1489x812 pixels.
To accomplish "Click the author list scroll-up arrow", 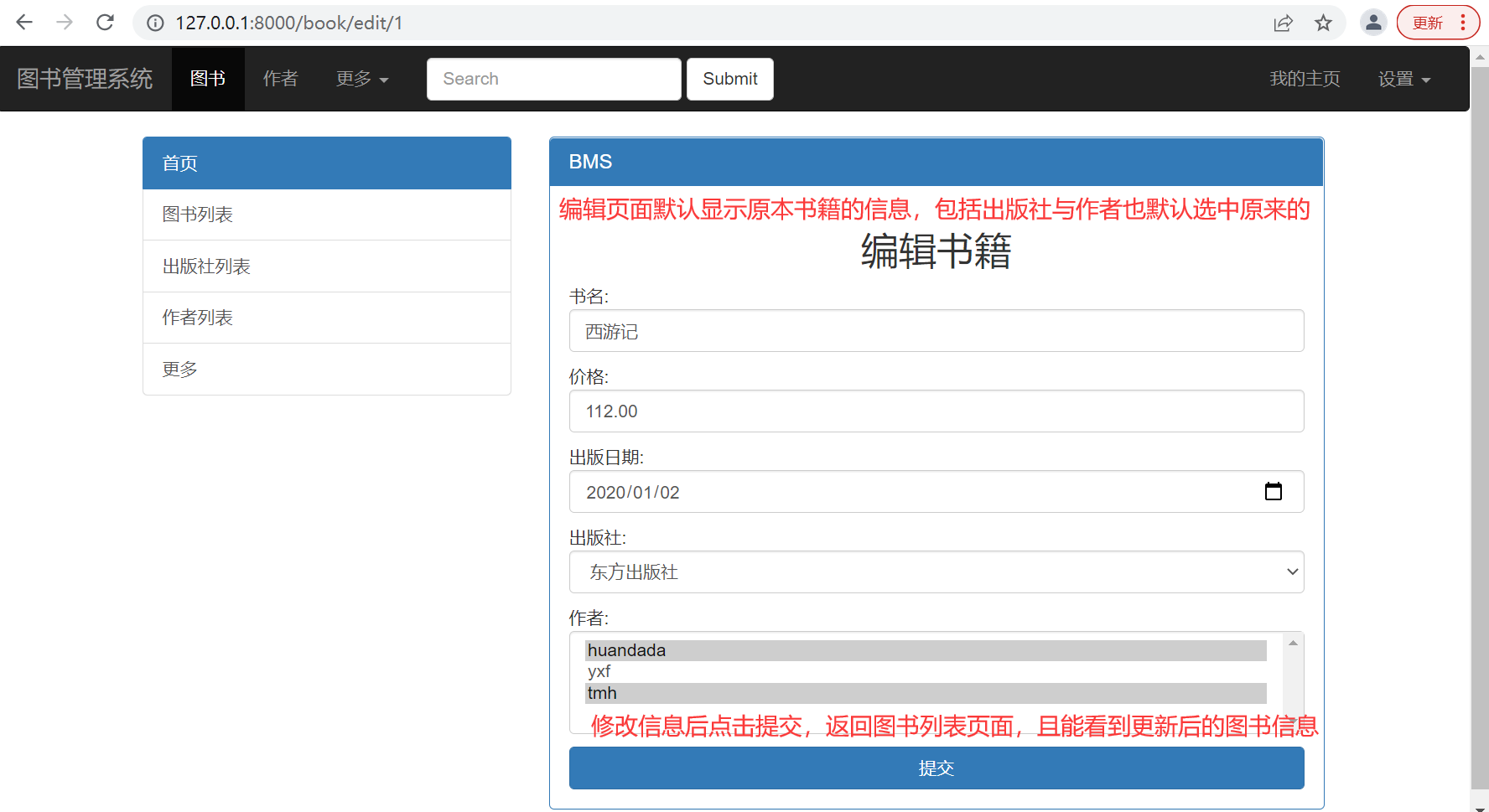I will [x=1293, y=643].
